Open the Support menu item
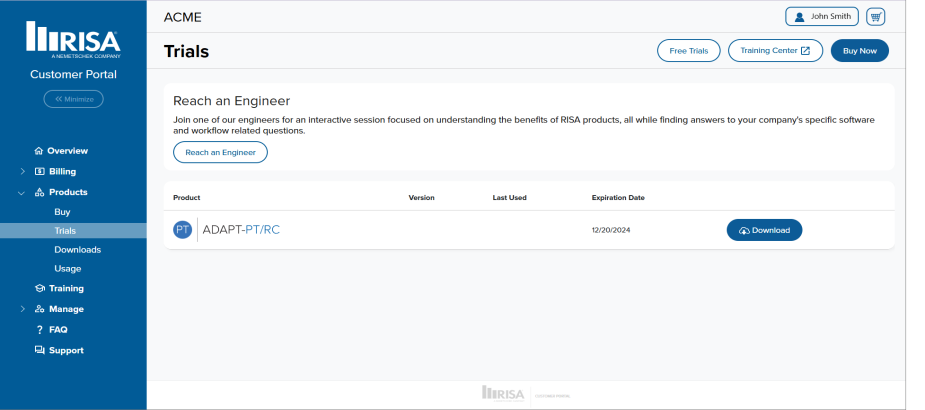 click(66, 350)
